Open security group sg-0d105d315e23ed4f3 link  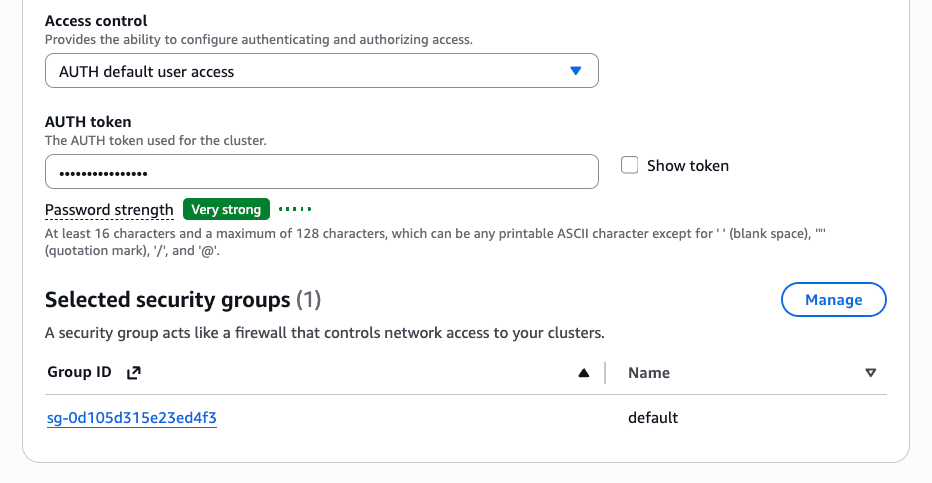pyautogui.click(x=132, y=418)
